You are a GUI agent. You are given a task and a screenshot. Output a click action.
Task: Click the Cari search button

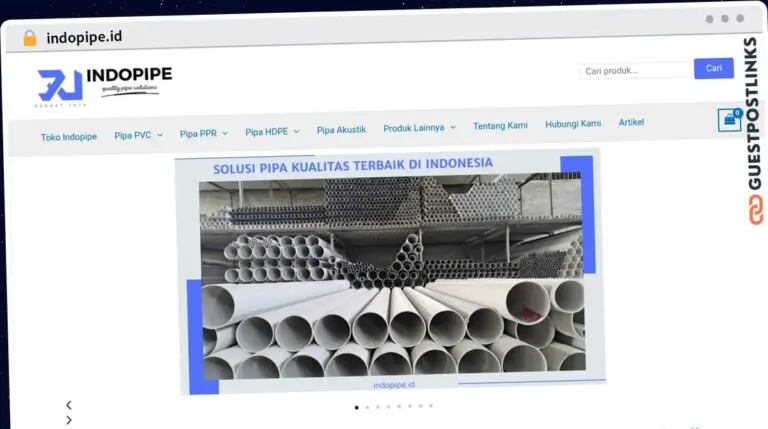click(x=714, y=68)
